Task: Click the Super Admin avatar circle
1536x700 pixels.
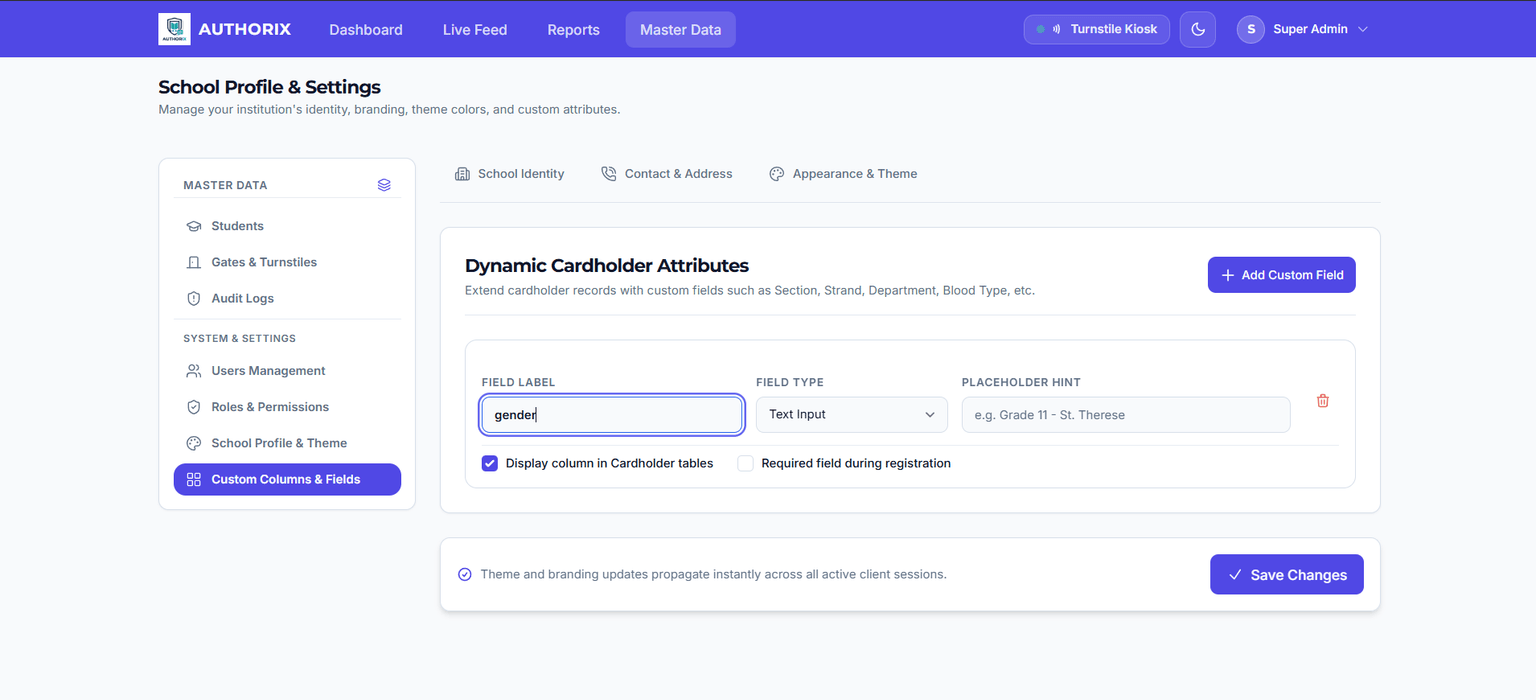Action: pyautogui.click(x=1251, y=29)
